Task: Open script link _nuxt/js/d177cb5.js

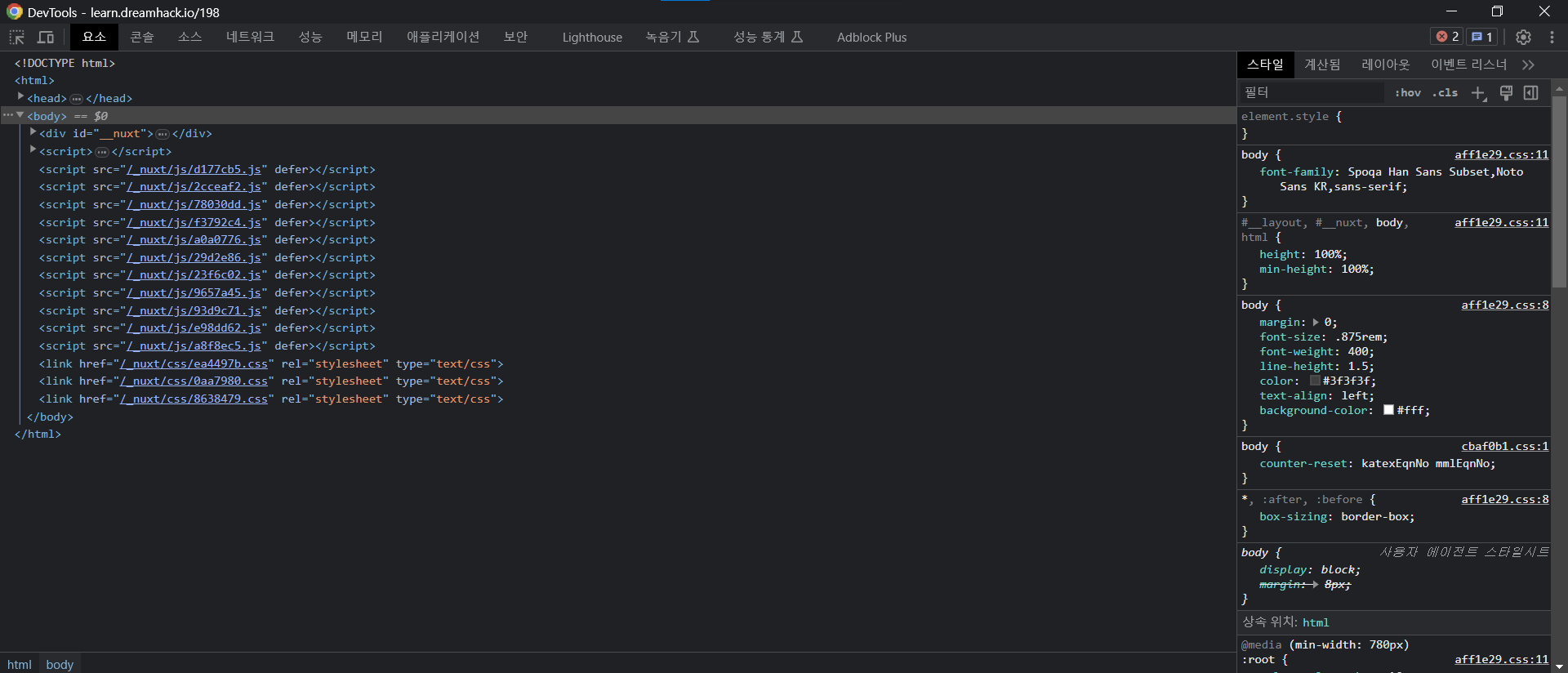Action: [x=194, y=170]
